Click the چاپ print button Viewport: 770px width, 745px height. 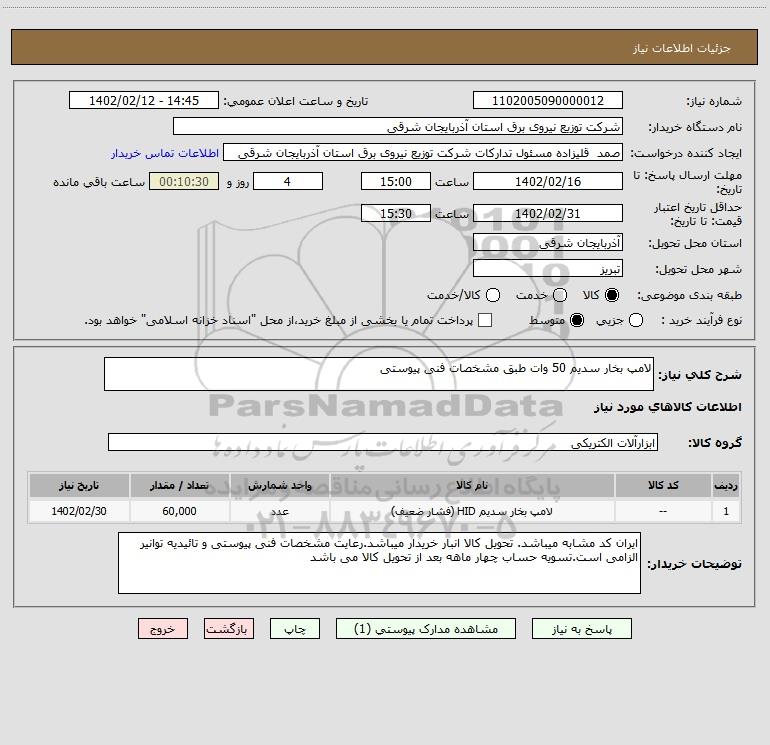[x=295, y=629]
